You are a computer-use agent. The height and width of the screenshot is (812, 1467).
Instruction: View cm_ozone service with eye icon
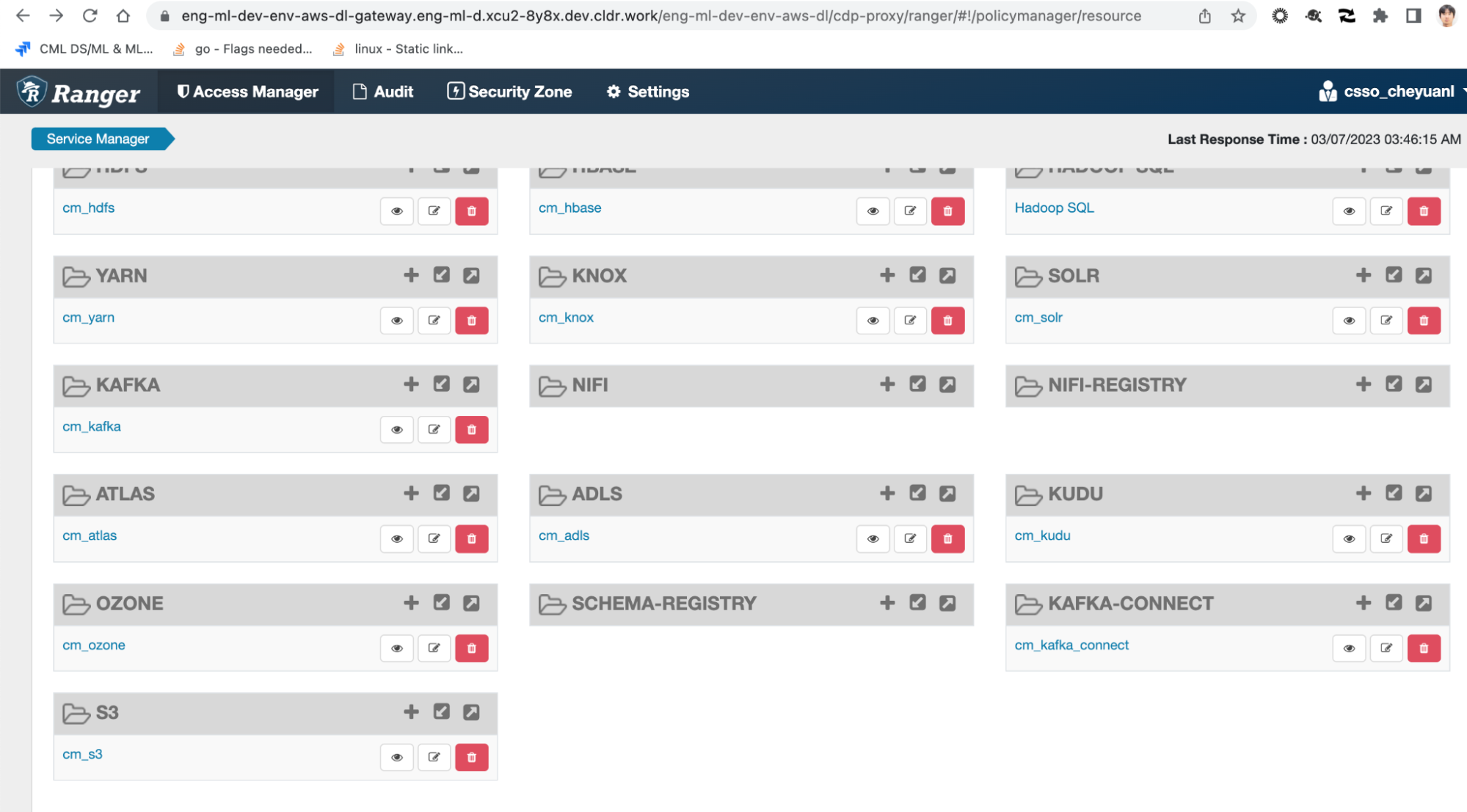click(396, 648)
